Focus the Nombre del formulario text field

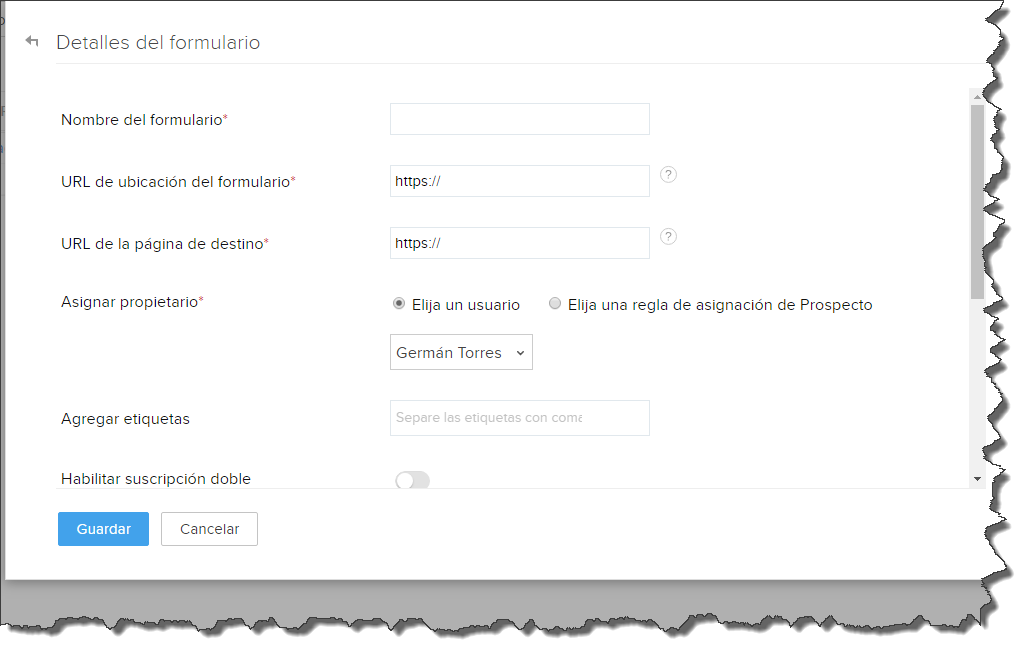519,119
